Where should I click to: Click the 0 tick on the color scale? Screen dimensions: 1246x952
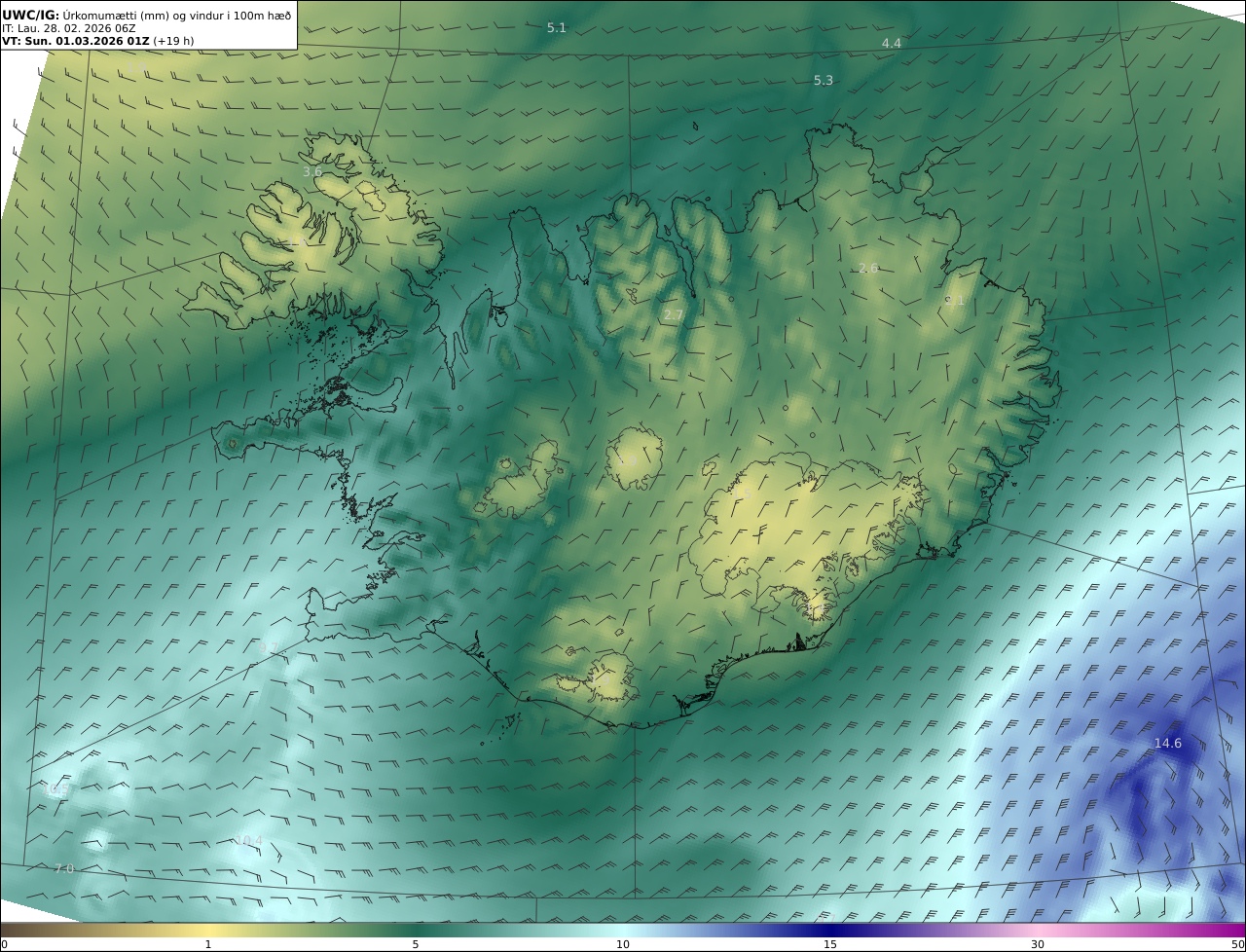(4, 944)
